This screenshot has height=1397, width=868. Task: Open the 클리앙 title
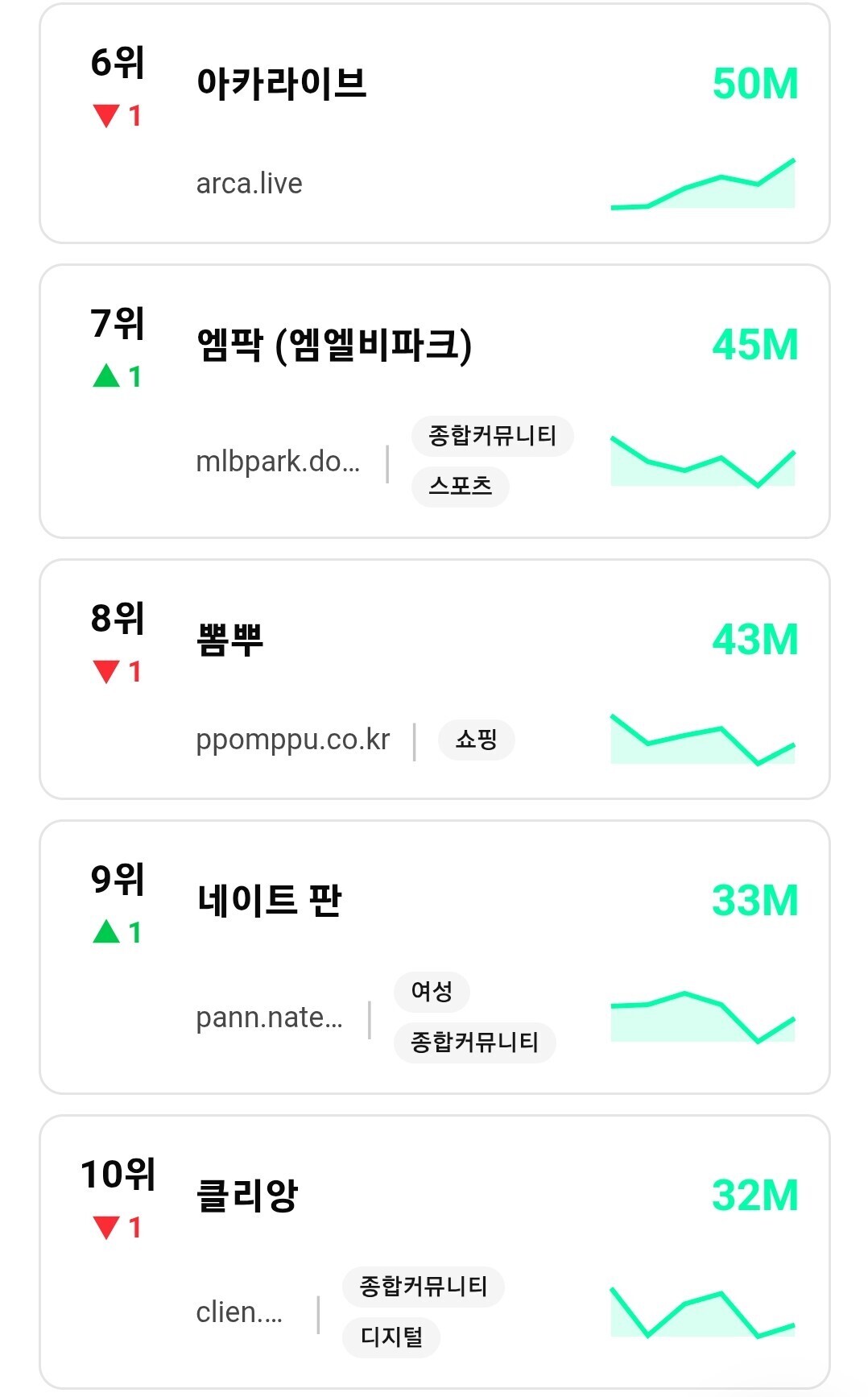pyautogui.click(x=247, y=1195)
